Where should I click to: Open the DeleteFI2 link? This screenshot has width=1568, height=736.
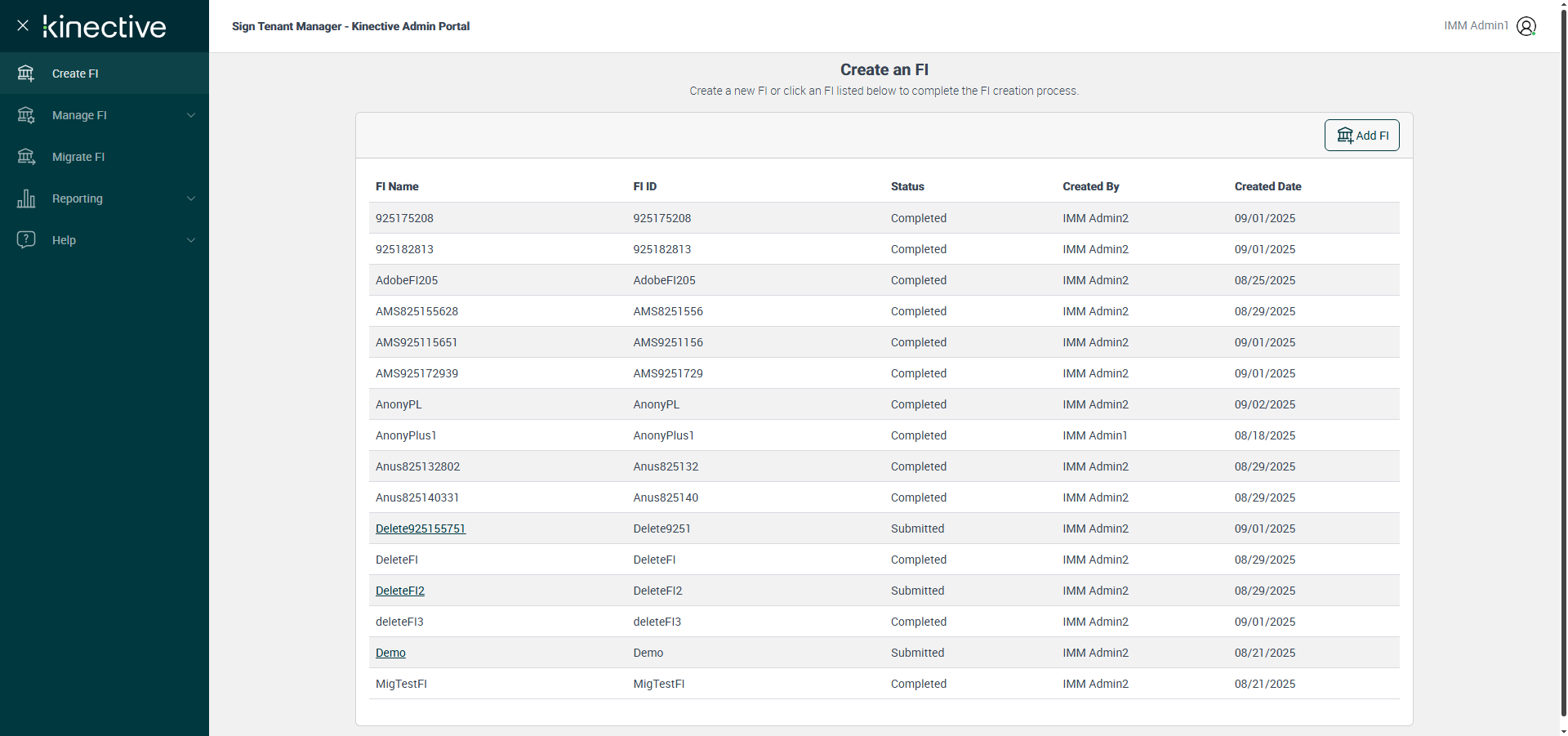click(400, 591)
